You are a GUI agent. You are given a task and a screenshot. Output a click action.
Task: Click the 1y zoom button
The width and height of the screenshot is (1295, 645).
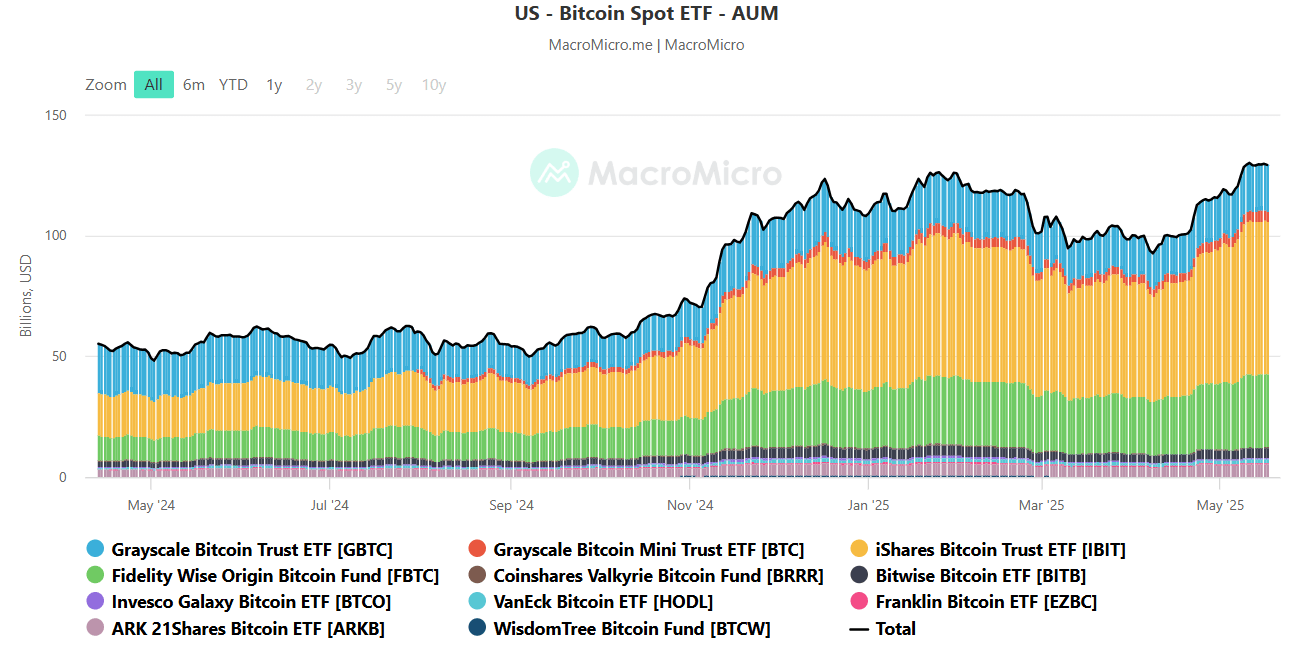[274, 85]
